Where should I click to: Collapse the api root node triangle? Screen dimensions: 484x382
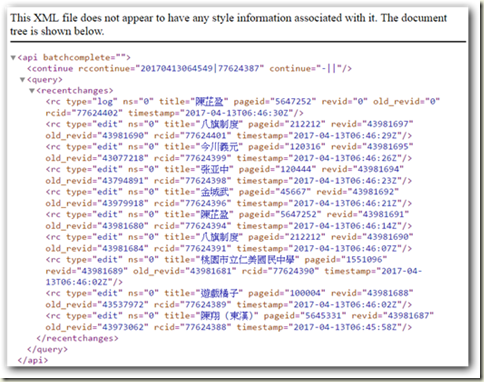[13, 58]
